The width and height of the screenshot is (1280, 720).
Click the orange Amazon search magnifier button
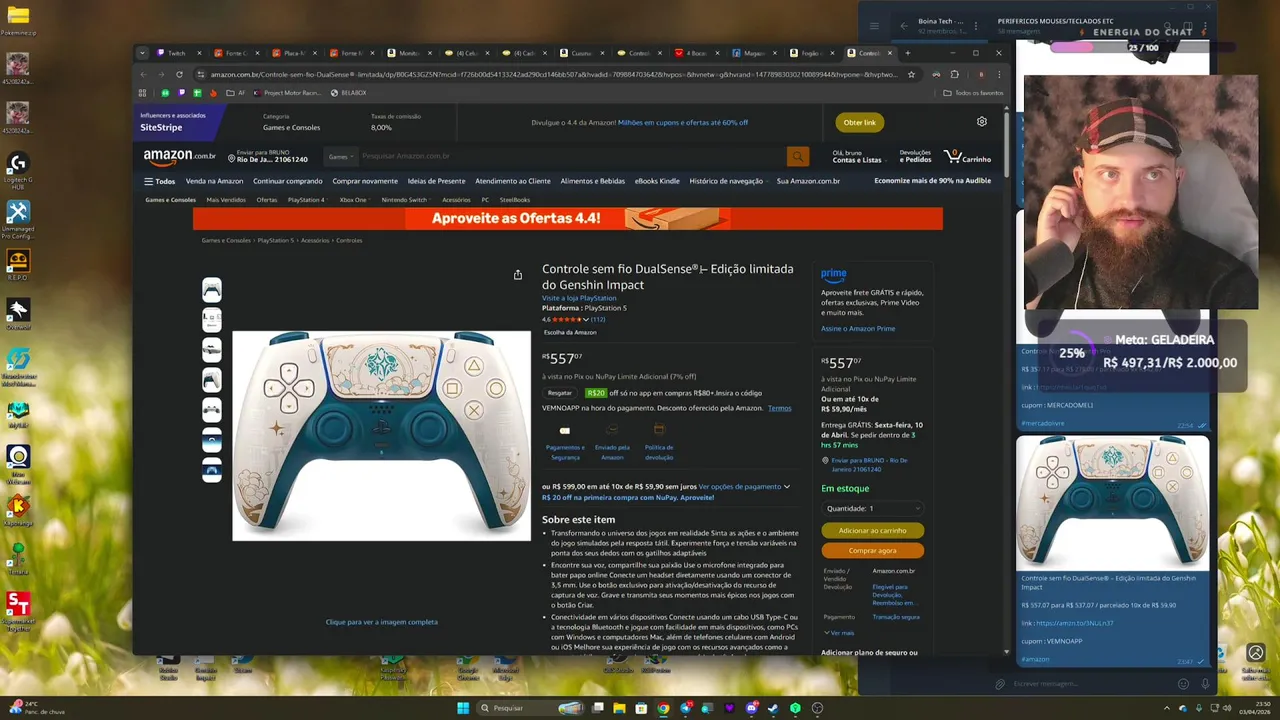tap(797, 156)
